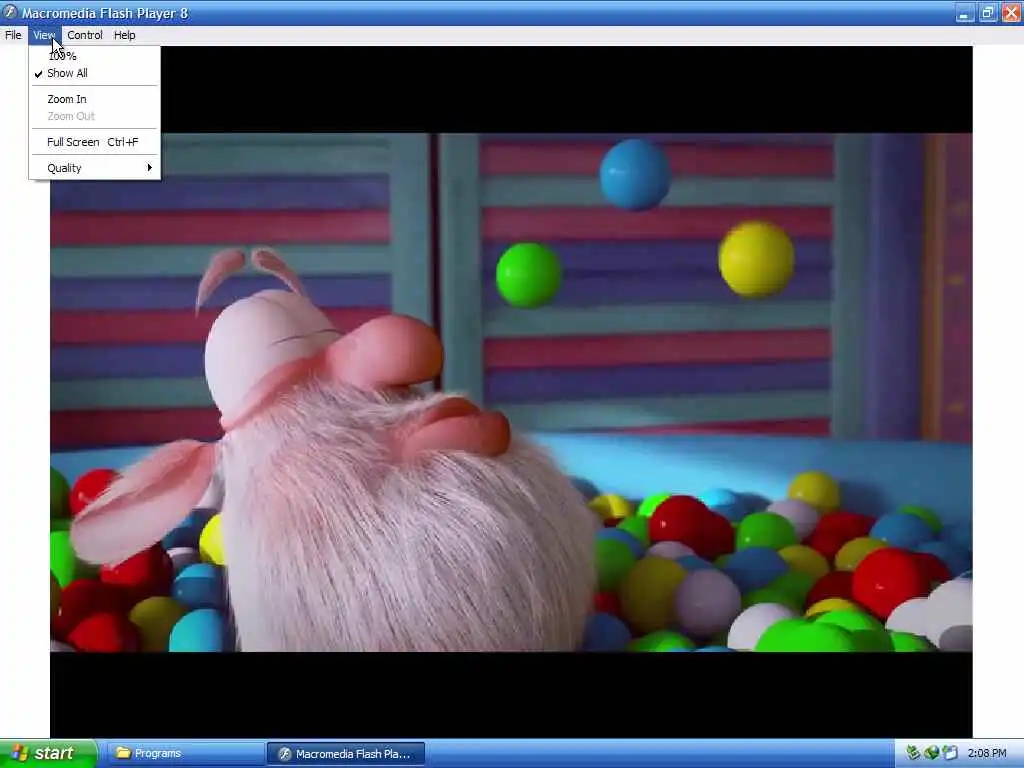
Task: Click the video playback area
Action: 511,392
